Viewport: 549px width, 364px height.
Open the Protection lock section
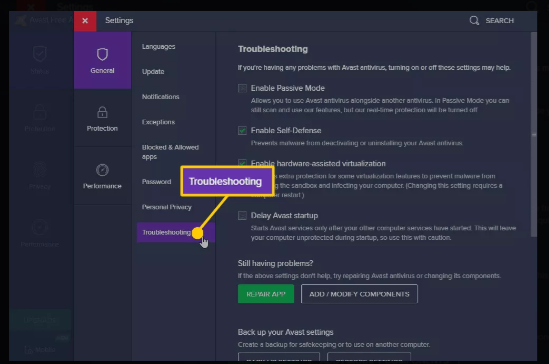102,118
